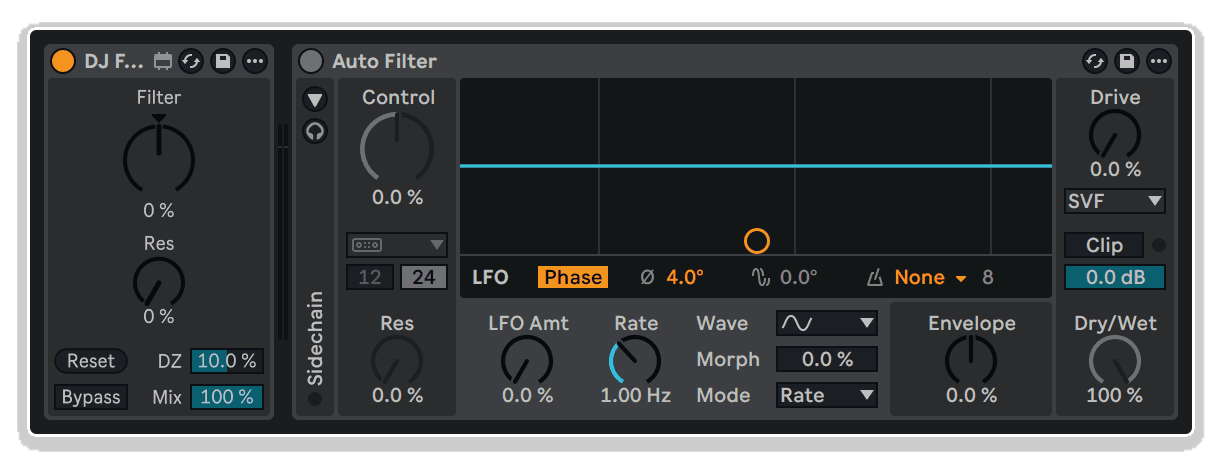Image resolution: width=1222 pixels, height=464 pixels.
Task: Click the Auto Filter title label
Action: [385, 61]
